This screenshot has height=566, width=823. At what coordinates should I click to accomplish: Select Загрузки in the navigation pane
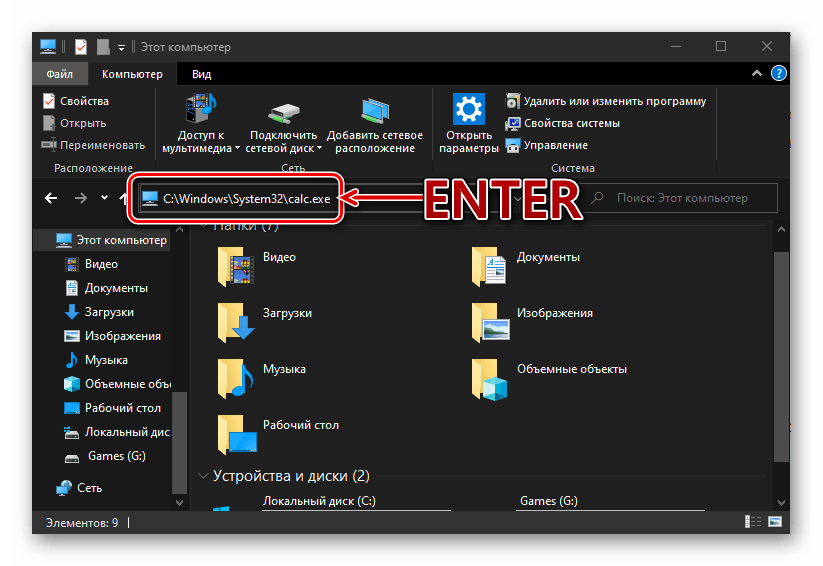109,312
